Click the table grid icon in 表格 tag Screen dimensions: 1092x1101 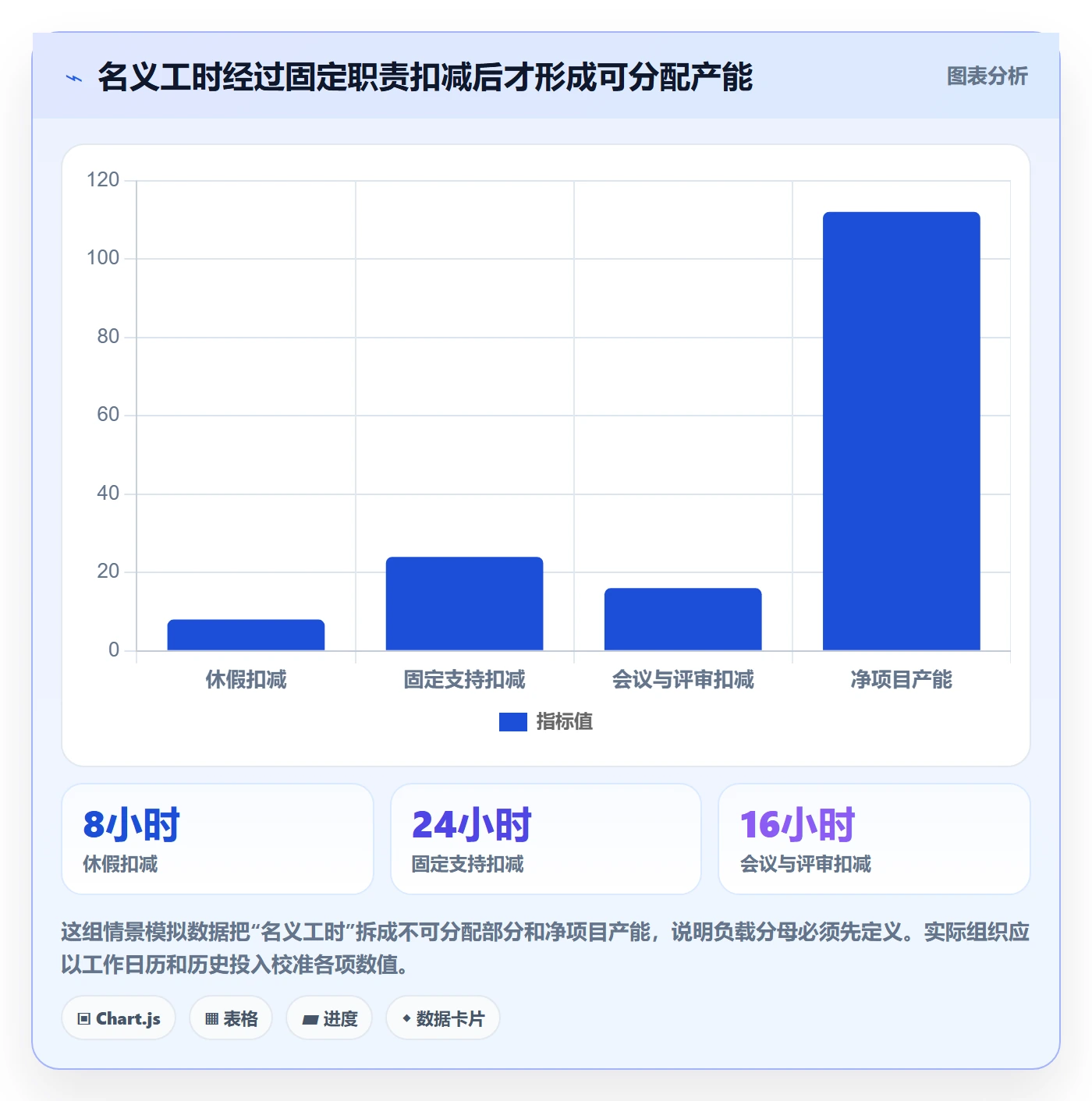tap(211, 1018)
